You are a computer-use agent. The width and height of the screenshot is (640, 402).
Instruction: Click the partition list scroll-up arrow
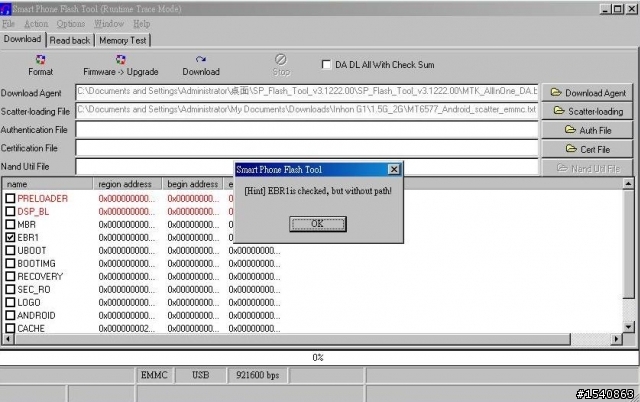[x=629, y=184]
